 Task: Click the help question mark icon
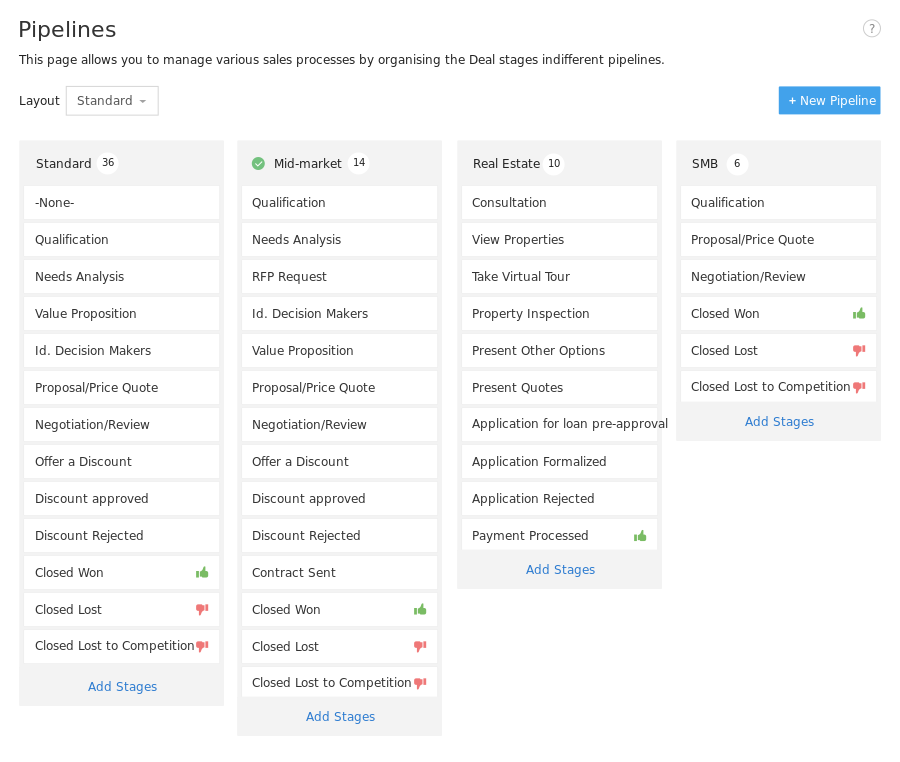click(x=871, y=28)
